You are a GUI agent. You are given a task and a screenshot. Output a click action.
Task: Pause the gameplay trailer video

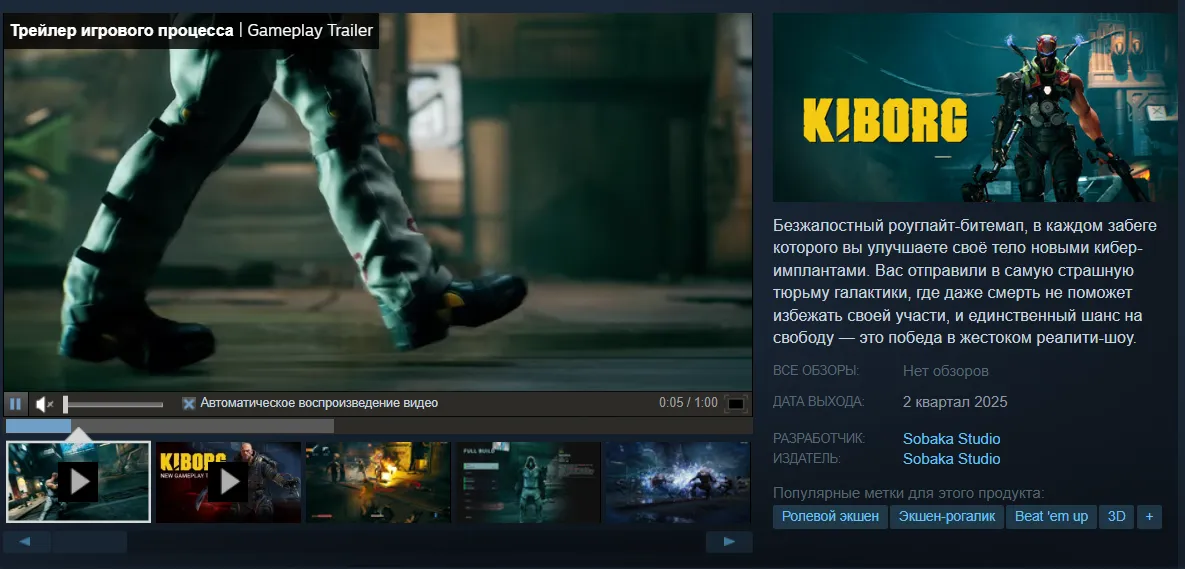pos(15,404)
